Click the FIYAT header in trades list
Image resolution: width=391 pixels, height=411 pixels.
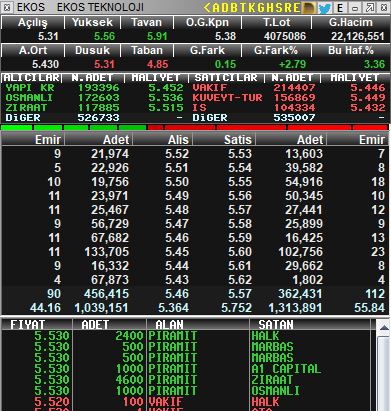click(37, 325)
